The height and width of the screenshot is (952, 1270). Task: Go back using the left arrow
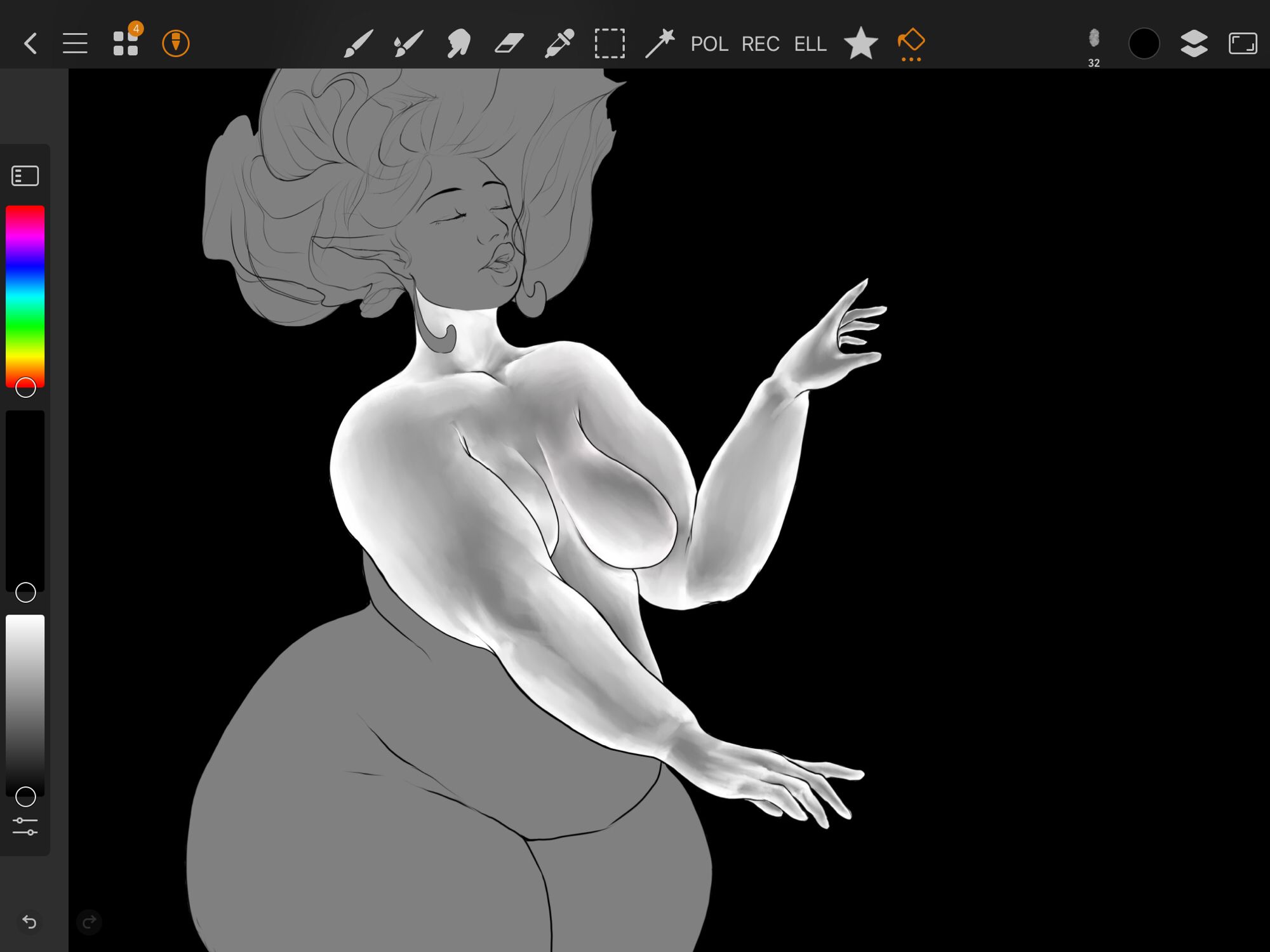[30, 44]
